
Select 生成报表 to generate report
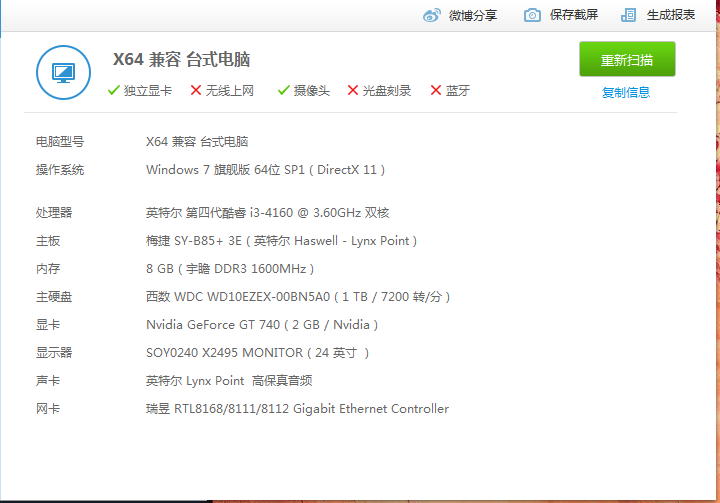click(x=671, y=15)
